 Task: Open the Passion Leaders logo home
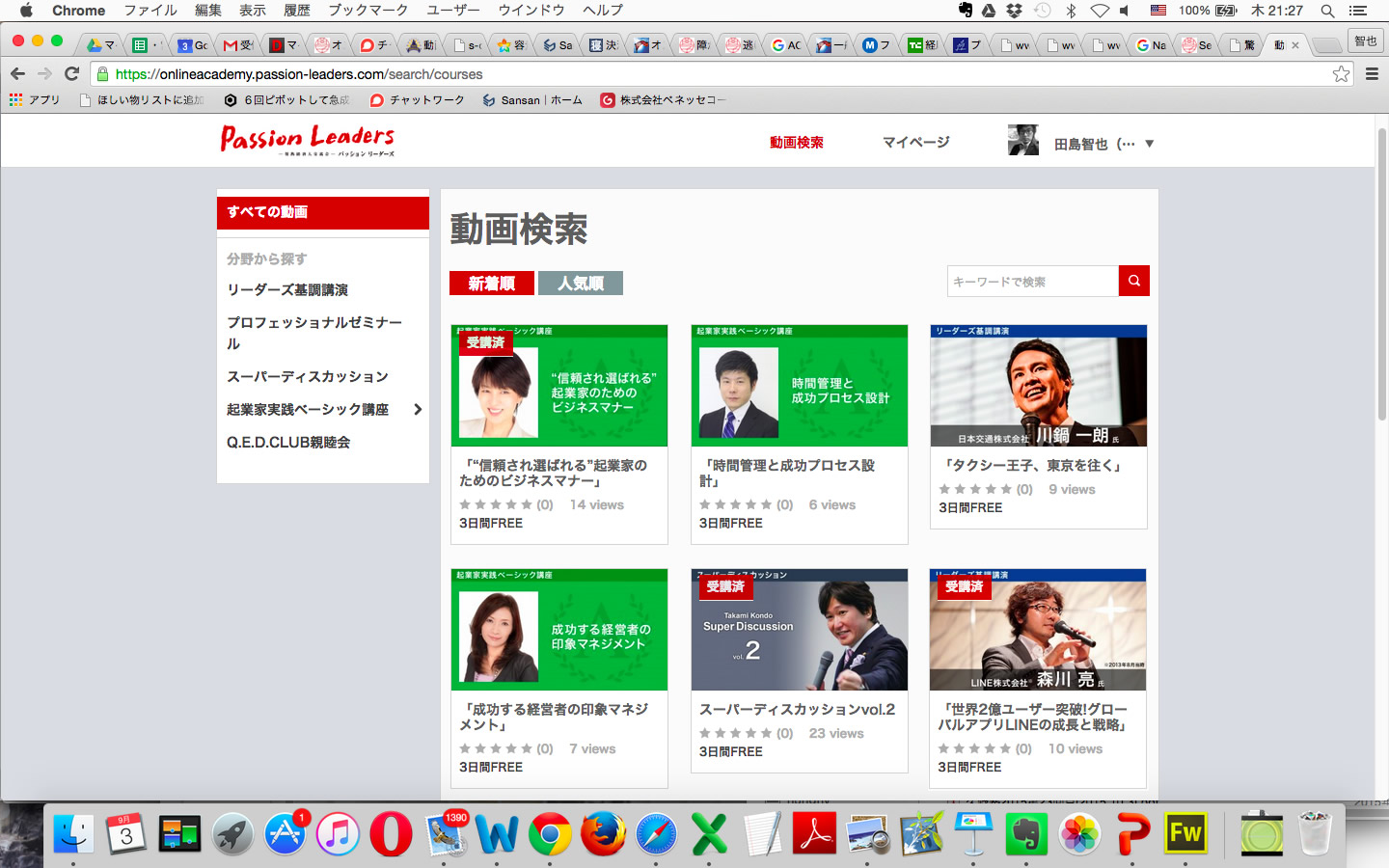(x=308, y=141)
